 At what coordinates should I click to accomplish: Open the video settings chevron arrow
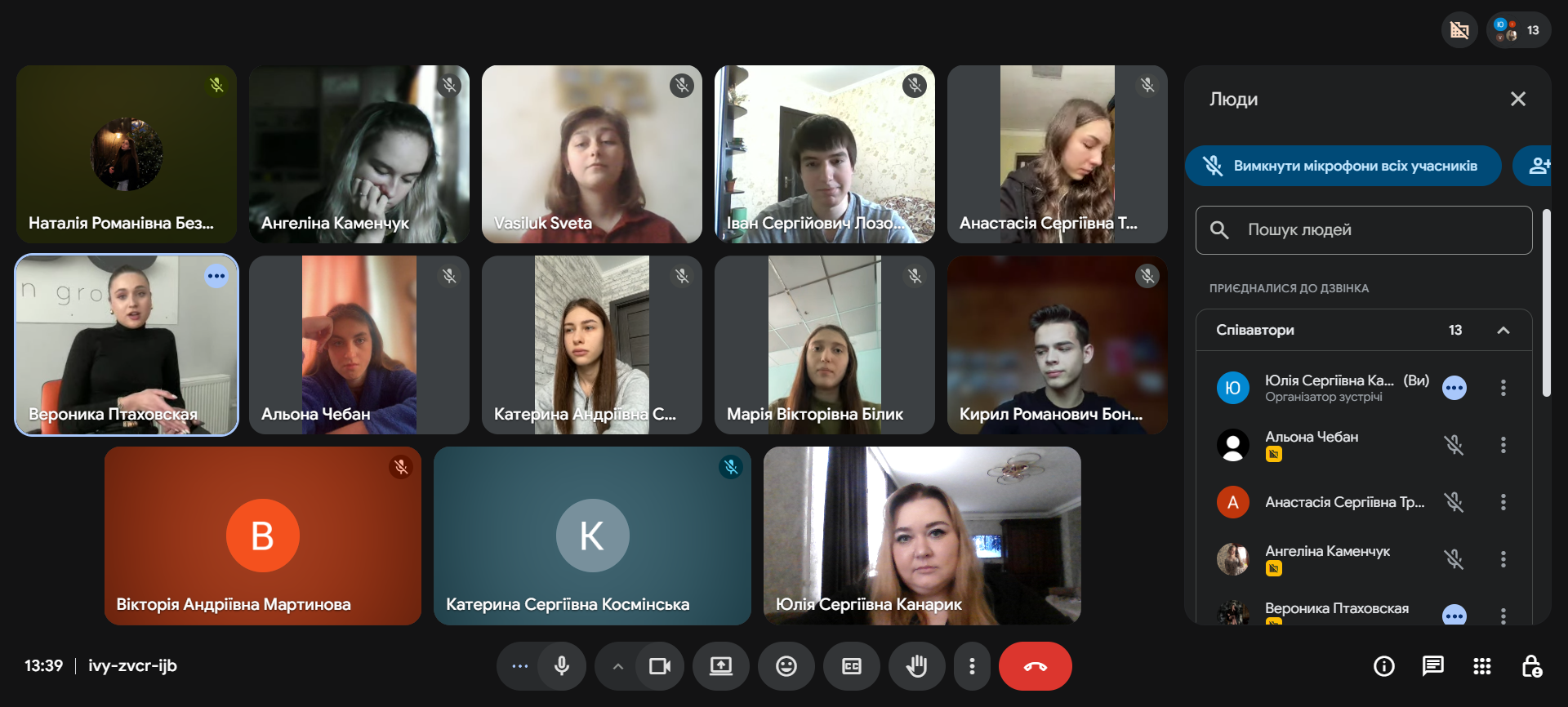618,666
